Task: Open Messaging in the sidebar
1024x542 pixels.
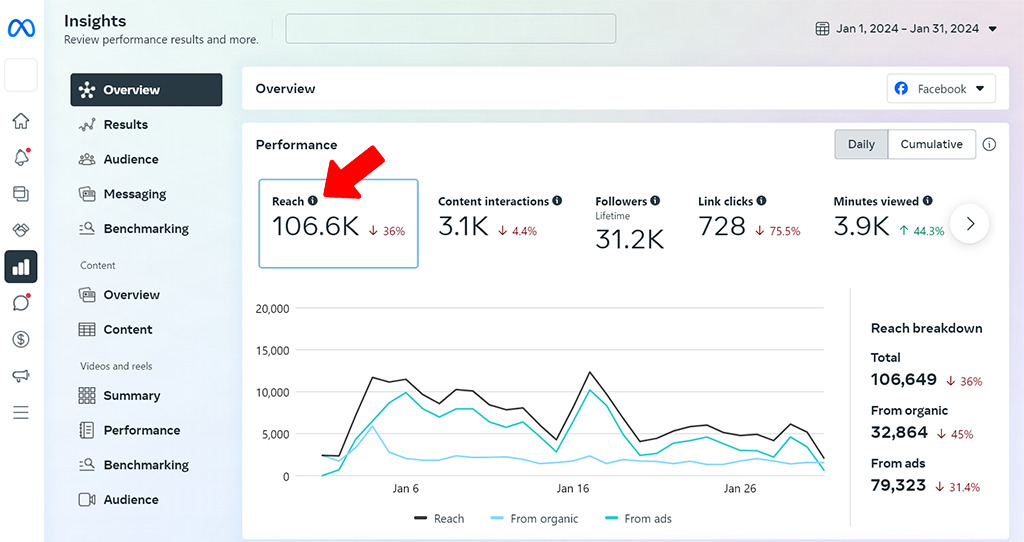Action: pos(134,194)
